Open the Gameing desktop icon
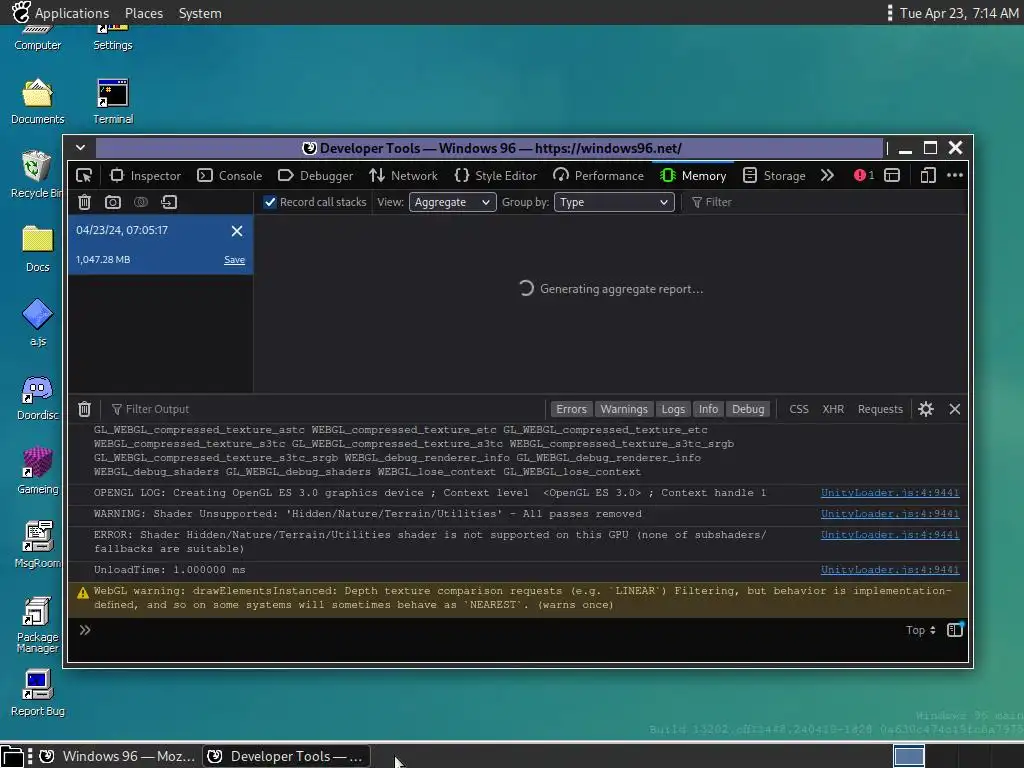This screenshot has height=768, width=1024. [37, 471]
